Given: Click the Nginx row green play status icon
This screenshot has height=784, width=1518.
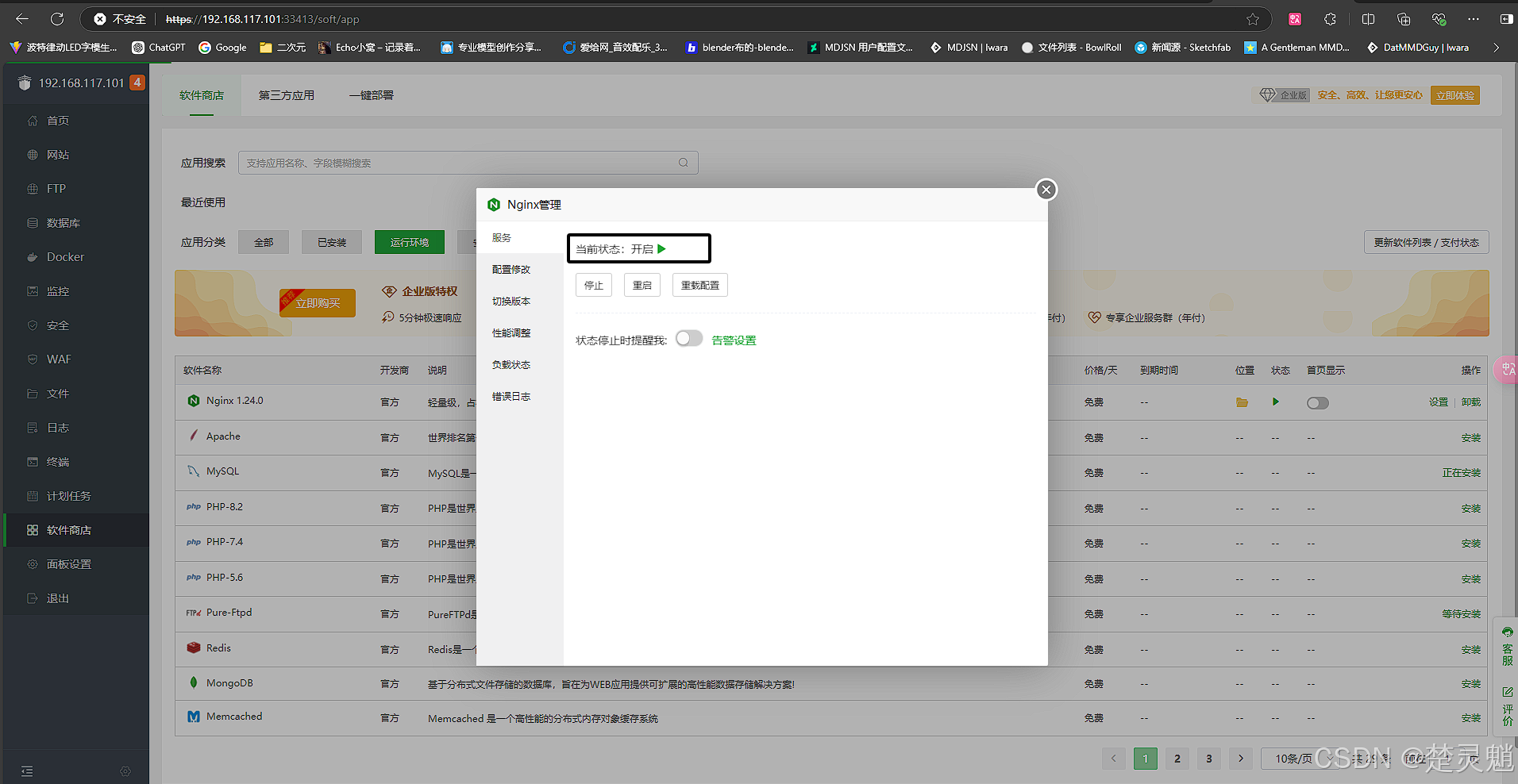Looking at the screenshot, I should click(1276, 402).
